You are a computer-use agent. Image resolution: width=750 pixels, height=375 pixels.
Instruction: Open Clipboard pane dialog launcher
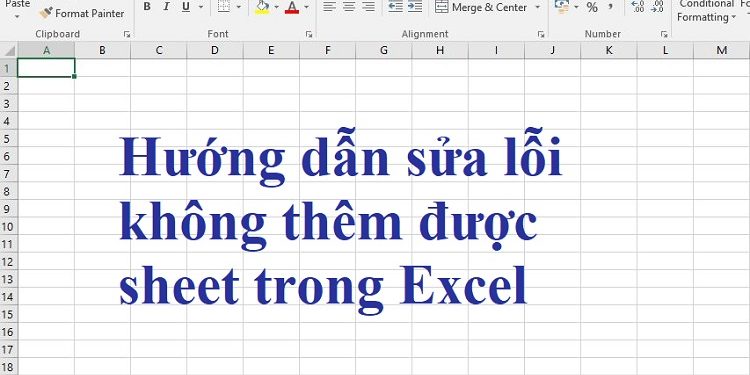[127, 34]
